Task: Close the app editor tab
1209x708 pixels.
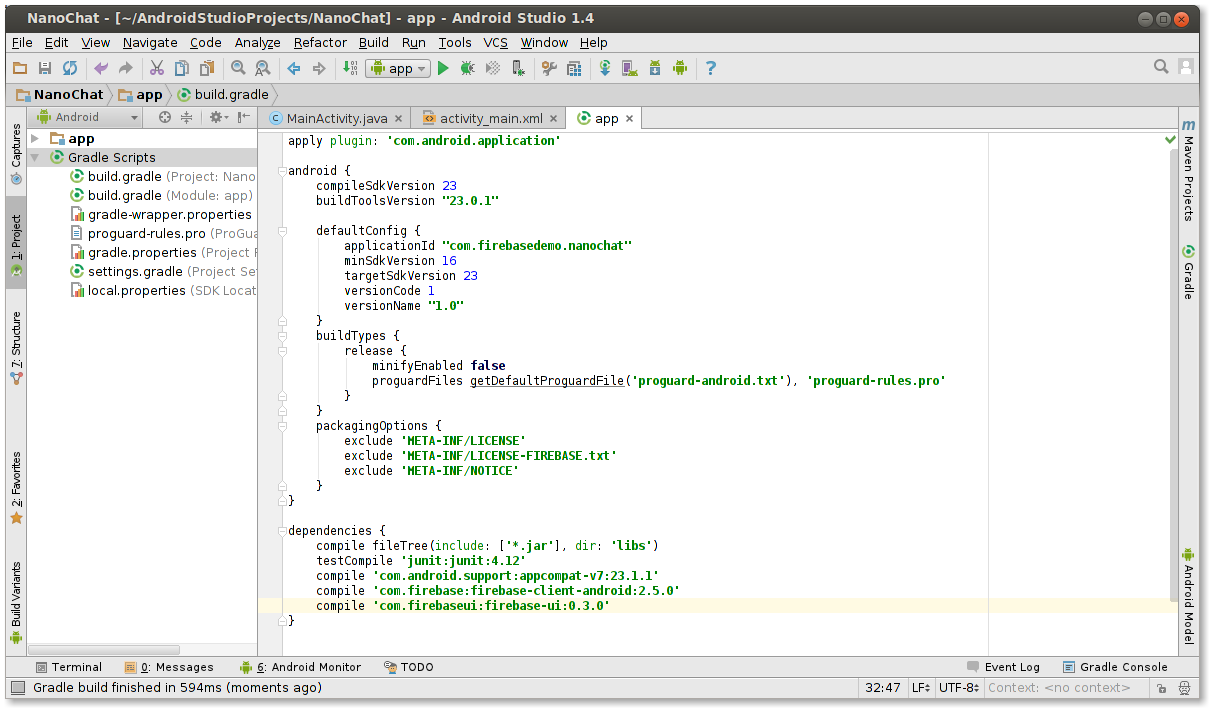Action: click(630, 118)
